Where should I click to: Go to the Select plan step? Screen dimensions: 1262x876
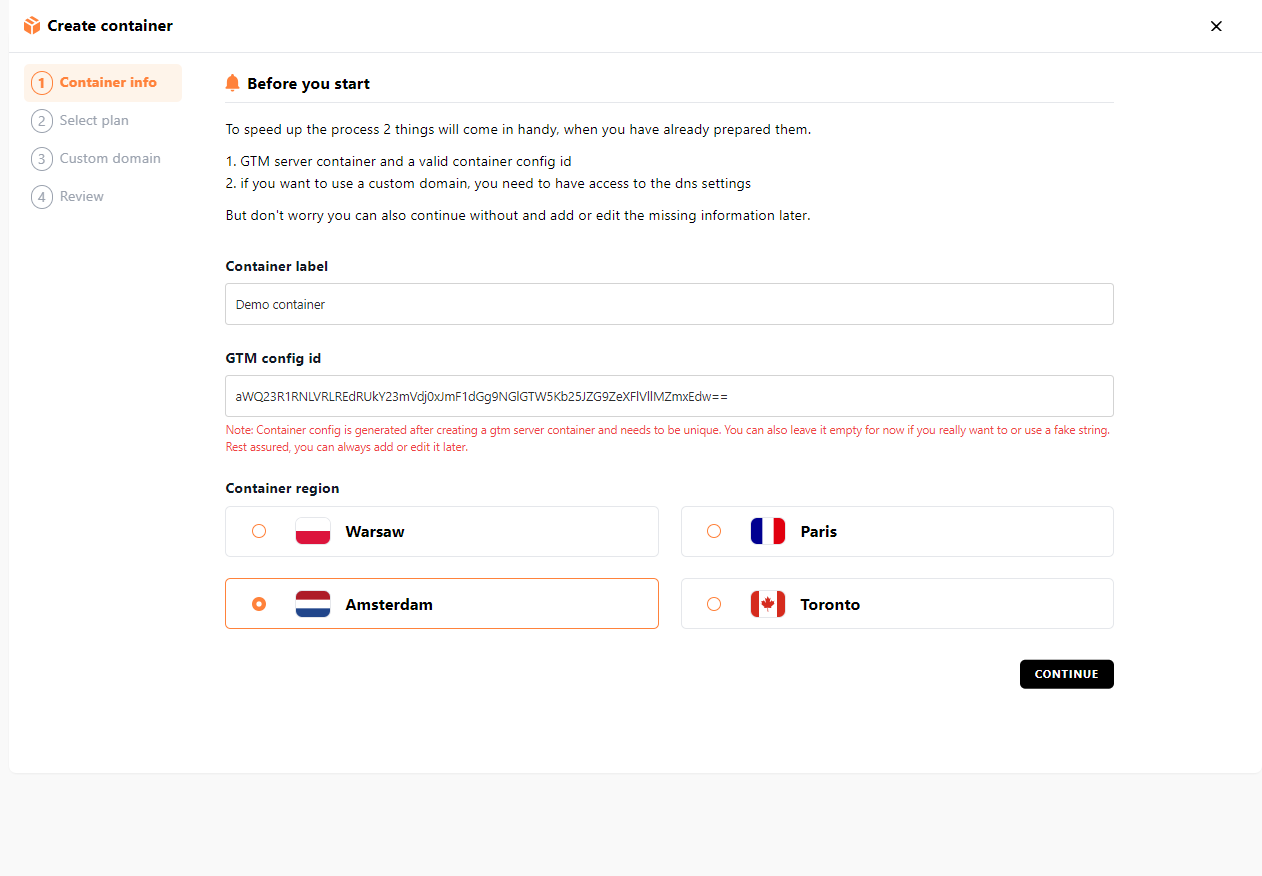94,121
